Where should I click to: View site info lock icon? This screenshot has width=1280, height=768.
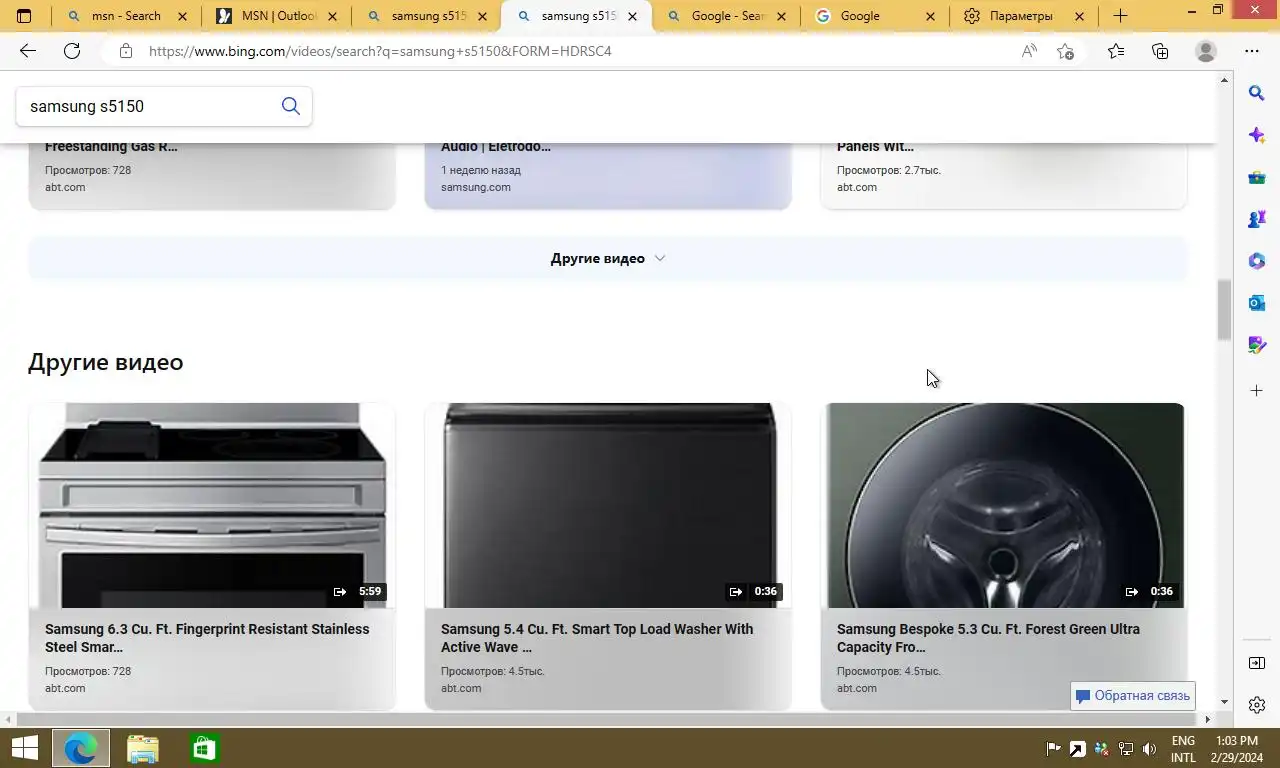click(x=125, y=51)
